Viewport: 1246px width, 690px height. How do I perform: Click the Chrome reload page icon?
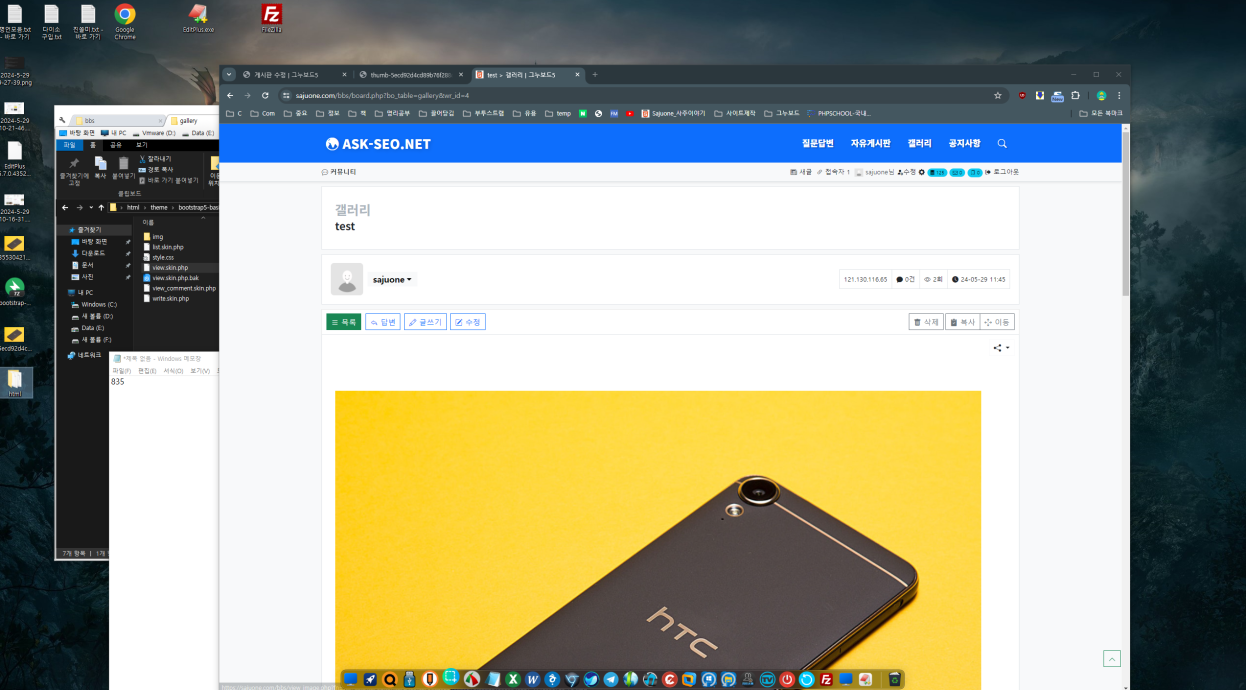[265, 95]
